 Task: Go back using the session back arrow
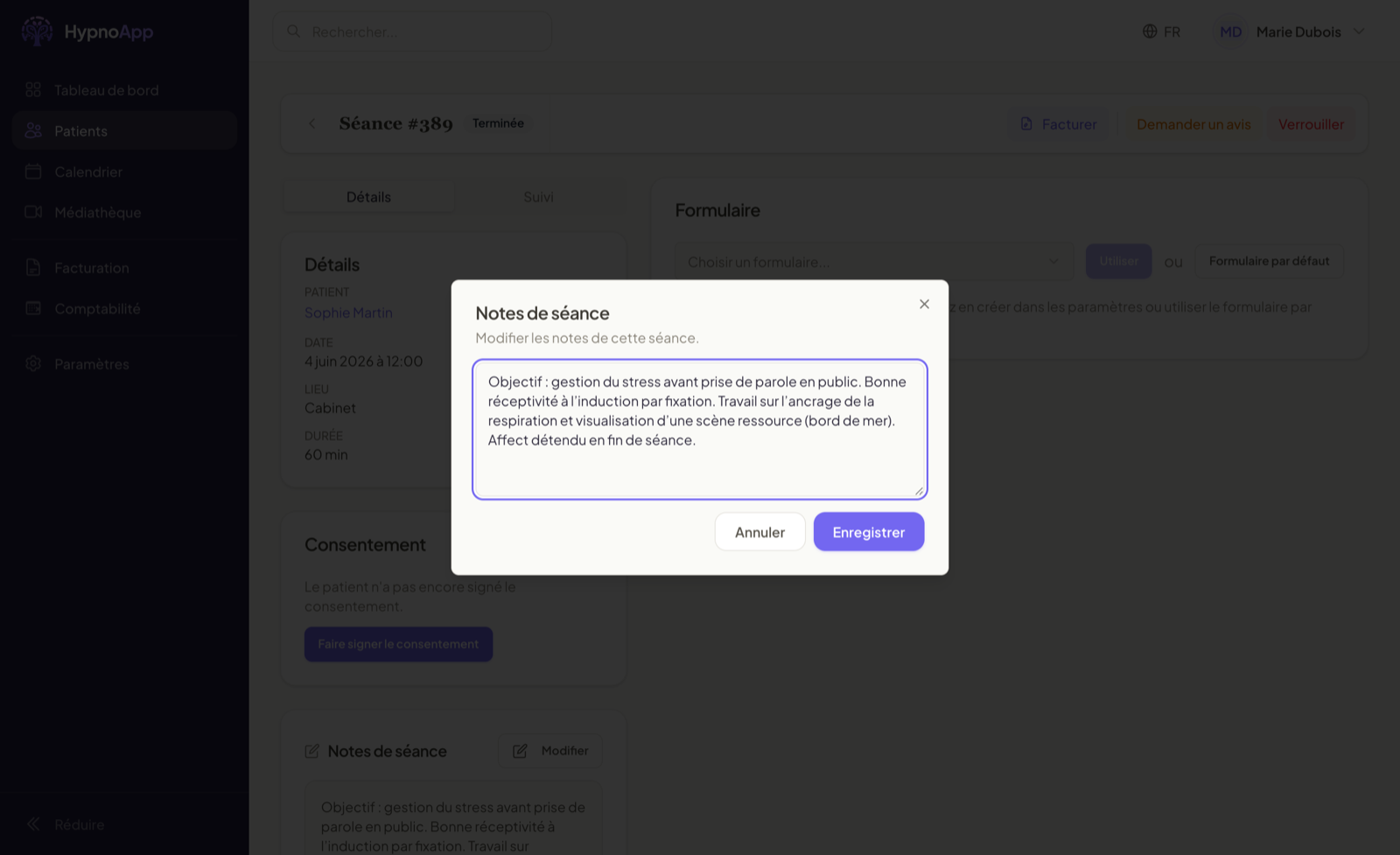(x=312, y=124)
